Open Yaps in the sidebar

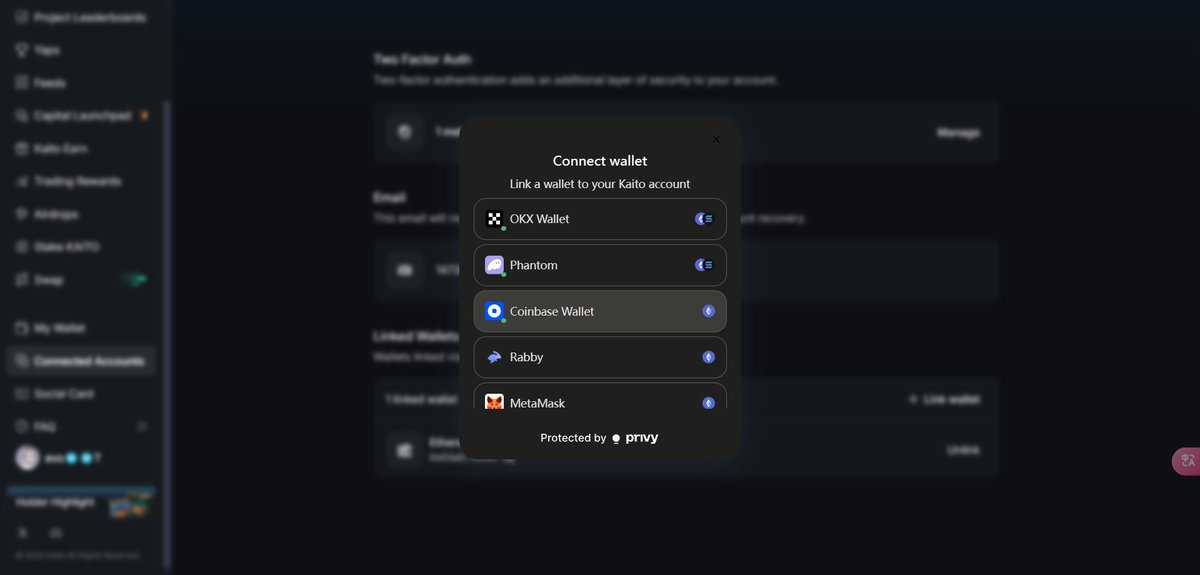(38, 50)
